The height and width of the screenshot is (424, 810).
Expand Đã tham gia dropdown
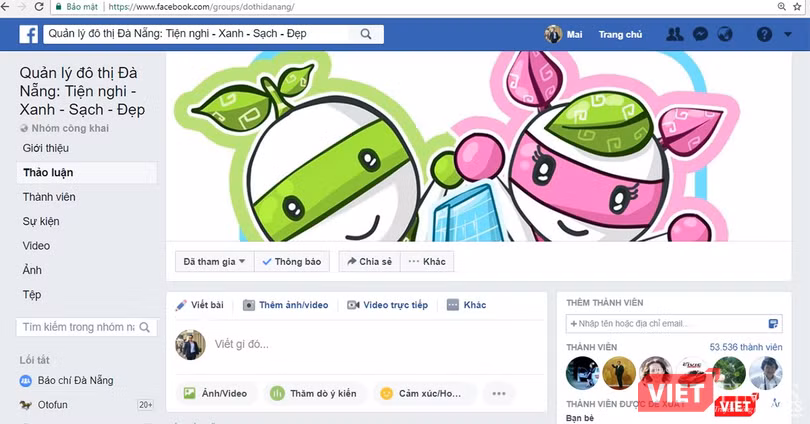[x=214, y=261]
